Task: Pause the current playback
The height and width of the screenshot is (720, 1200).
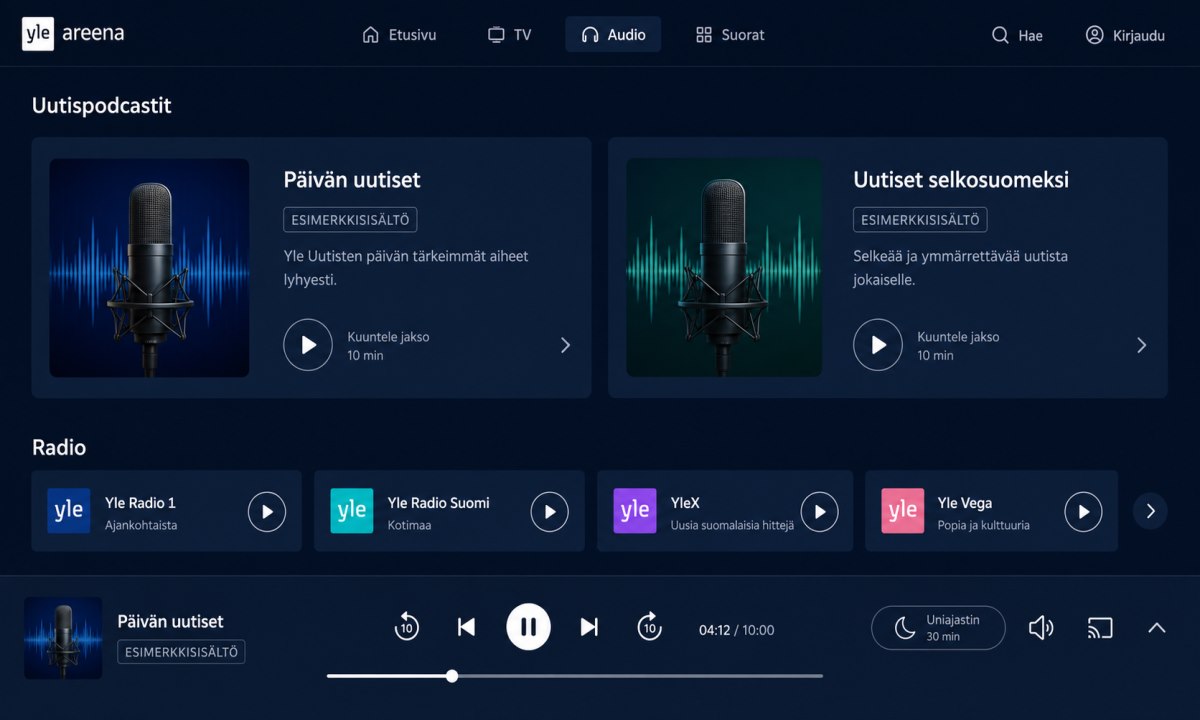Action: (528, 627)
